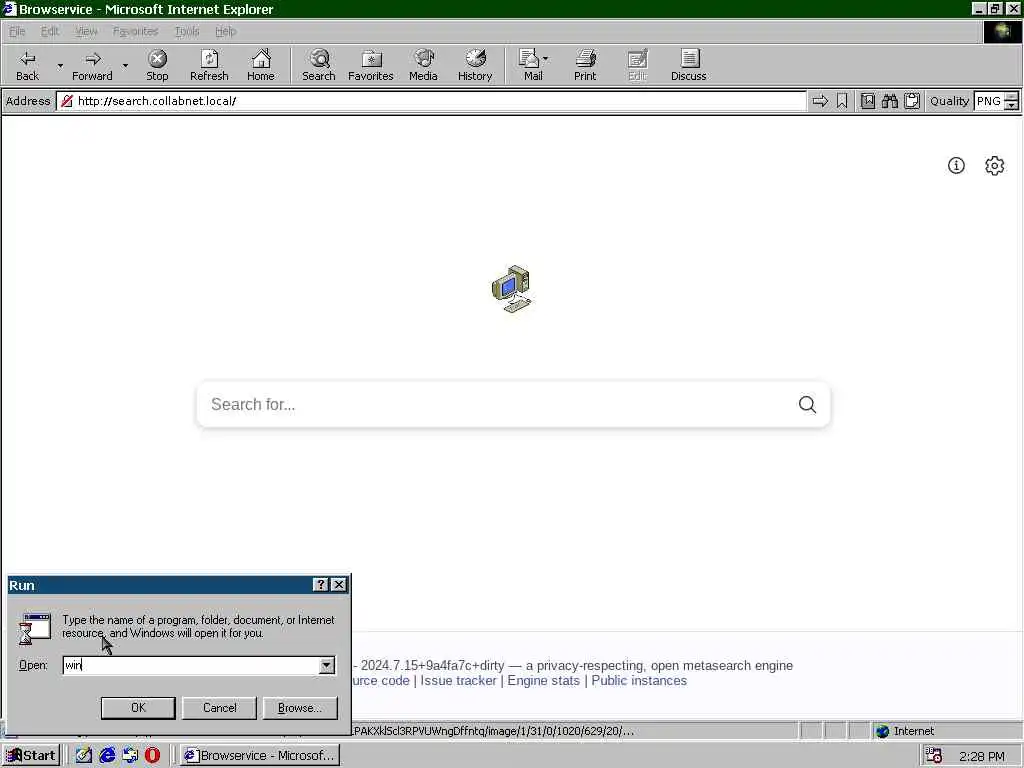The image size is (1024, 768).
Task: Click the Go arrow beside the address bar
Action: pyautogui.click(x=820, y=101)
